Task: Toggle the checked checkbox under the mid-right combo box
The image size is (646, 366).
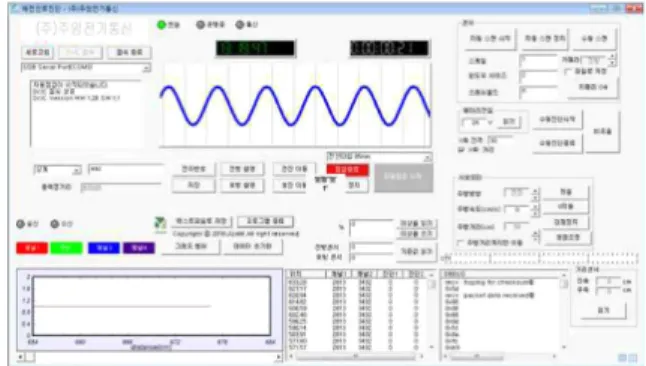Action: click(x=461, y=149)
